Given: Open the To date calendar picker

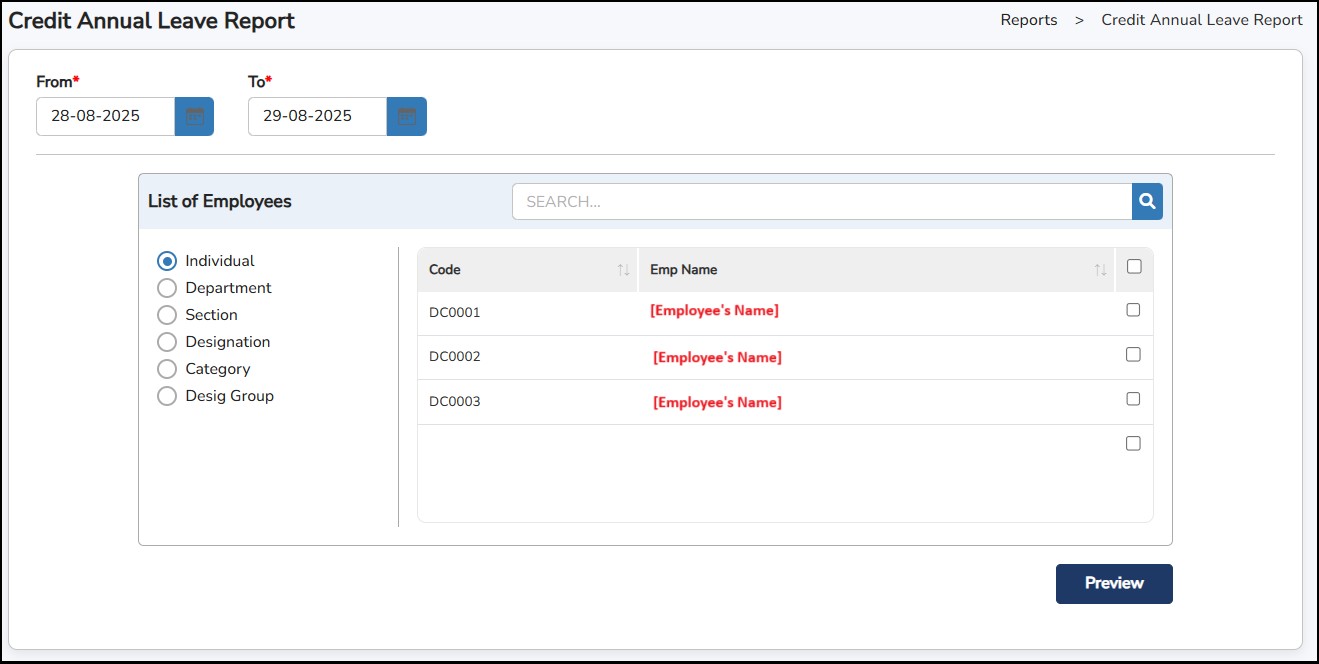Looking at the screenshot, I should click(x=406, y=116).
